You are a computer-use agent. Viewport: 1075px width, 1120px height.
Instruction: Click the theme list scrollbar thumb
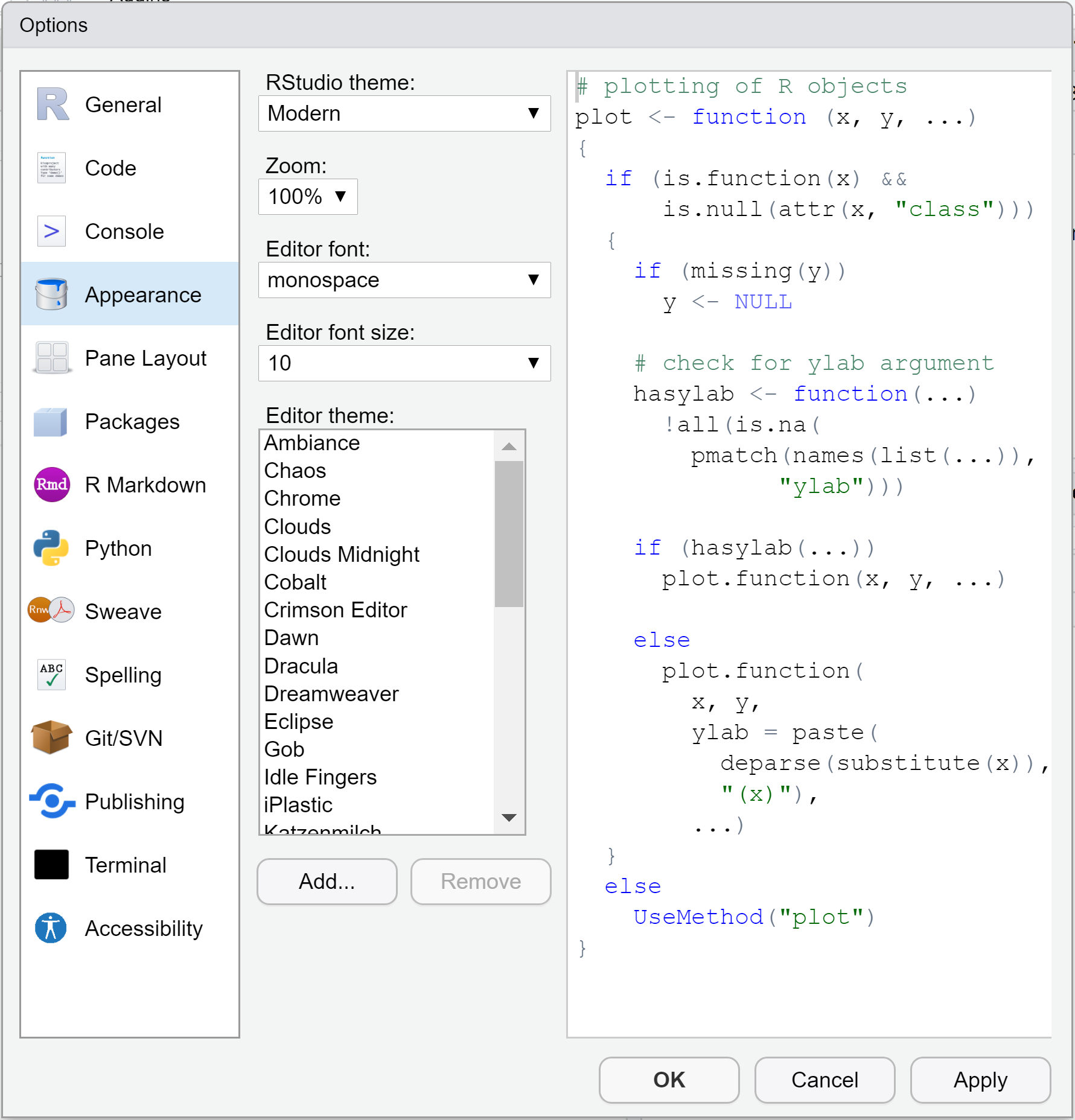pyautogui.click(x=509, y=534)
